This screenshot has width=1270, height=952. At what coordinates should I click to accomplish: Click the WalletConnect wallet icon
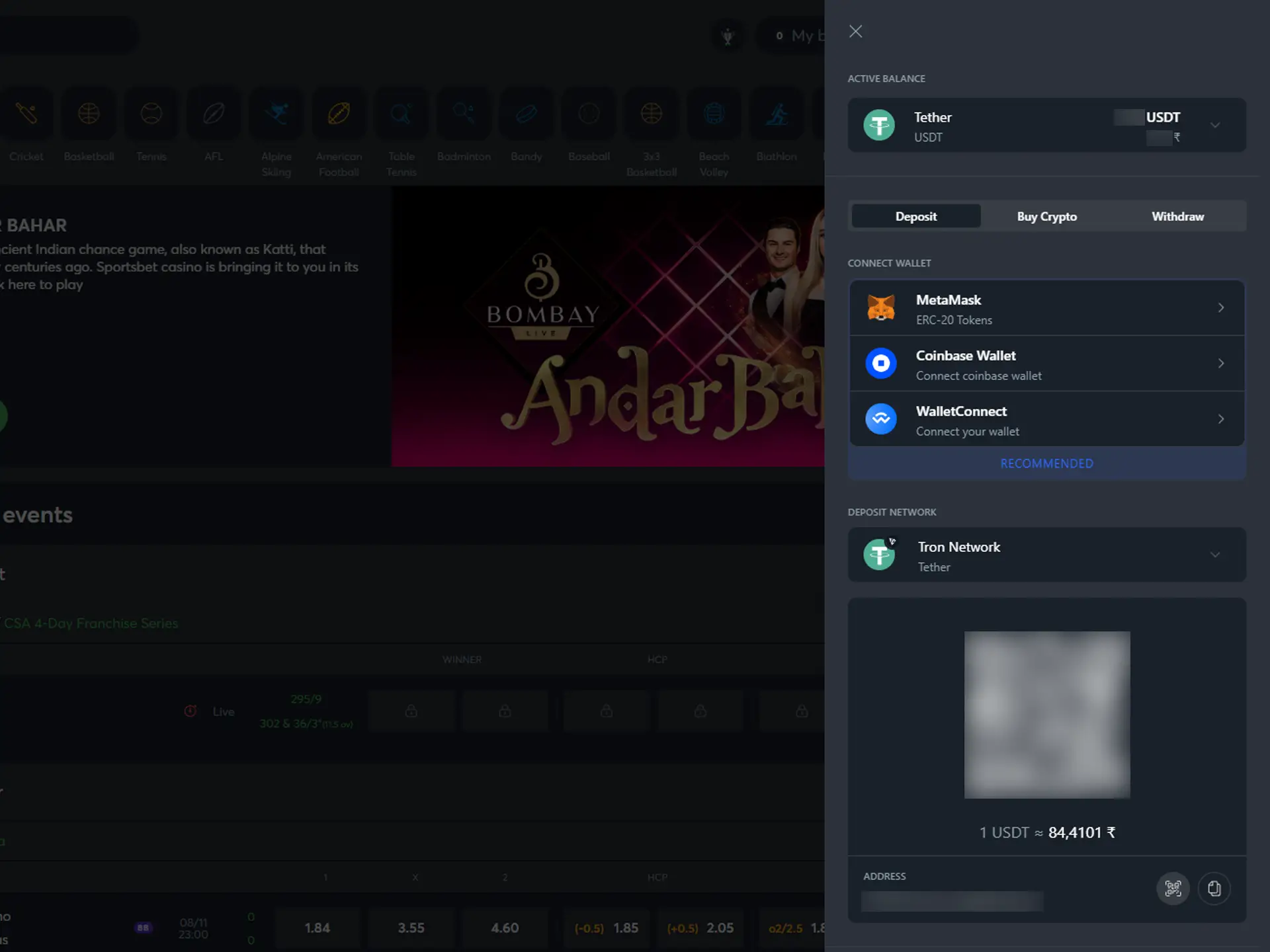[880, 418]
